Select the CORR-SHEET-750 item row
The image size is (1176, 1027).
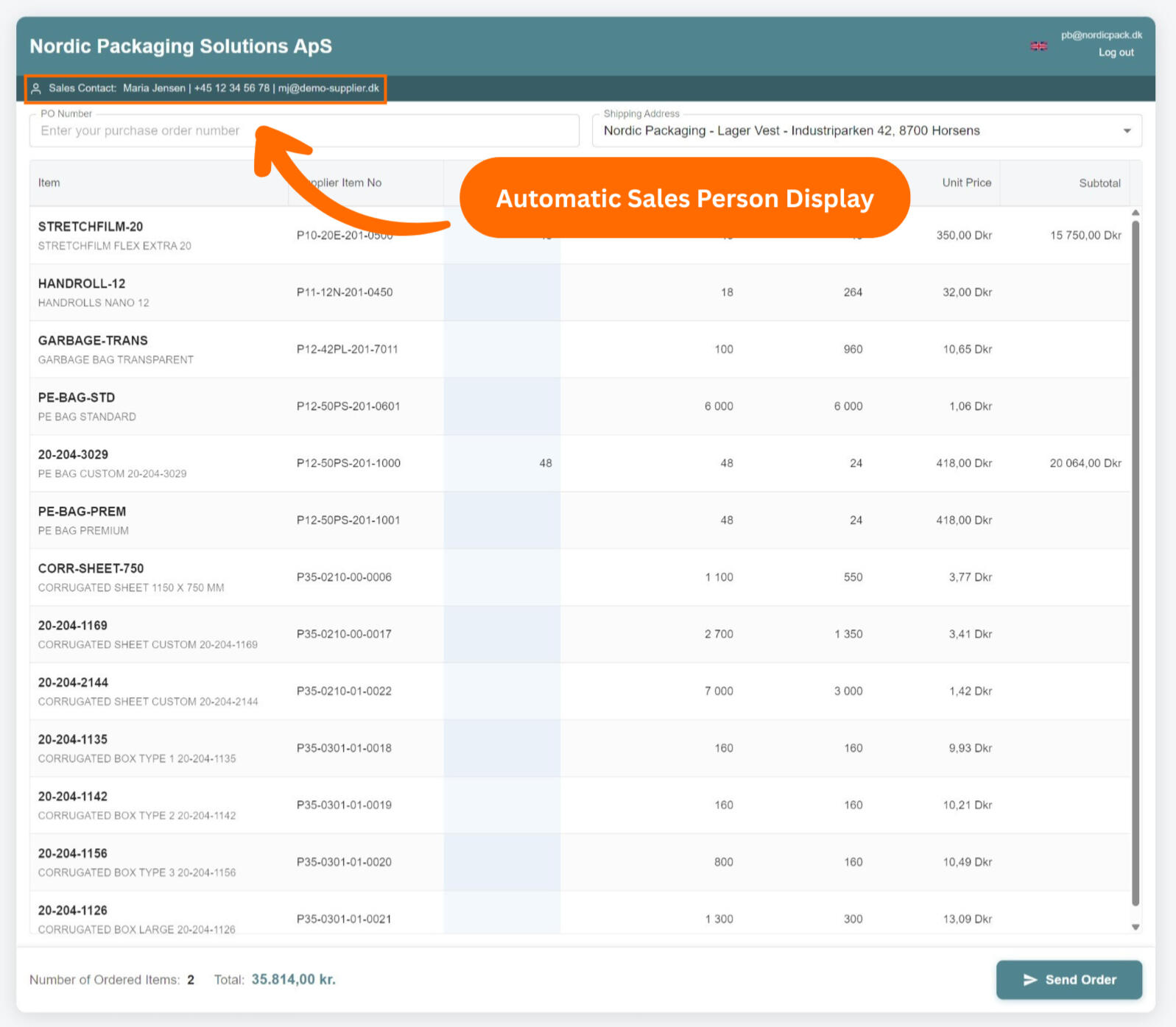[147, 577]
